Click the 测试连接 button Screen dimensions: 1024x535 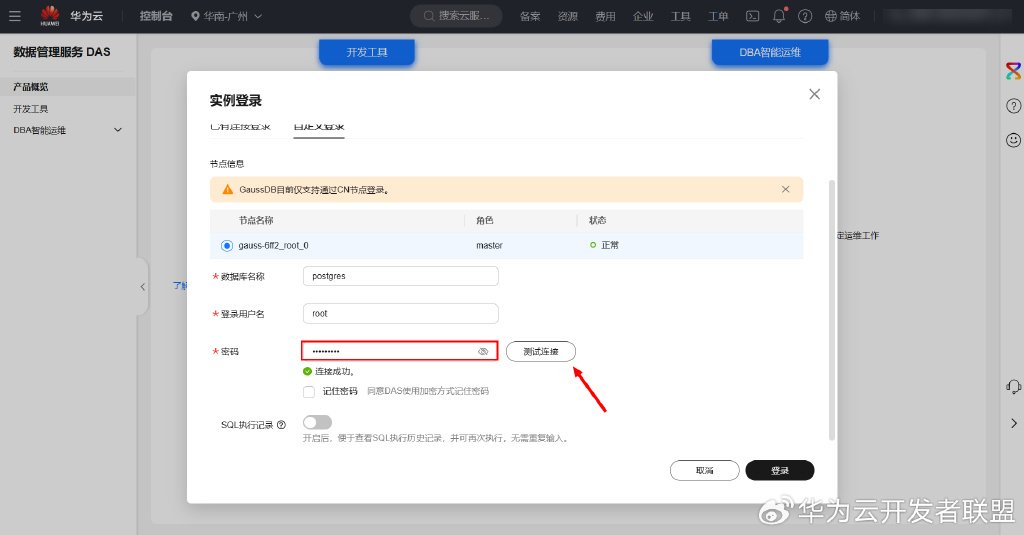(x=541, y=351)
